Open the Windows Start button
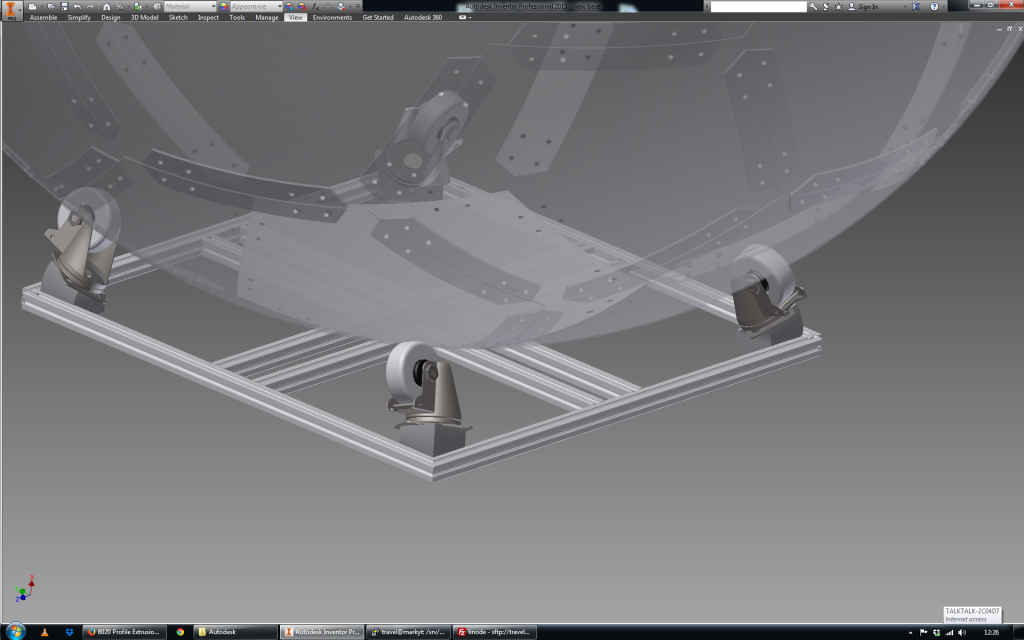The image size is (1024, 640). [16, 632]
